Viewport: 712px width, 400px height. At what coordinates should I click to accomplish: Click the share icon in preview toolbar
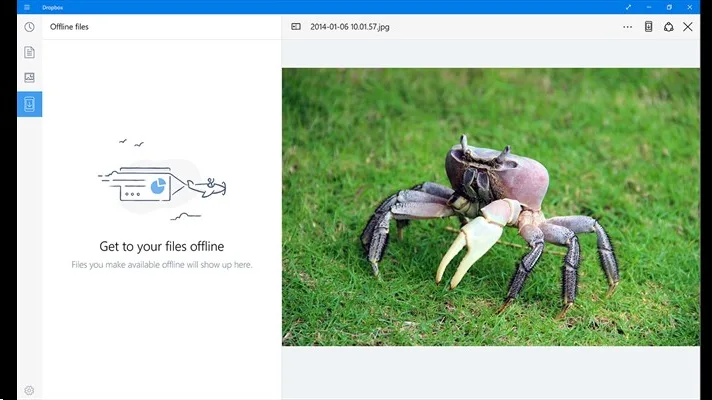tap(668, 27)
